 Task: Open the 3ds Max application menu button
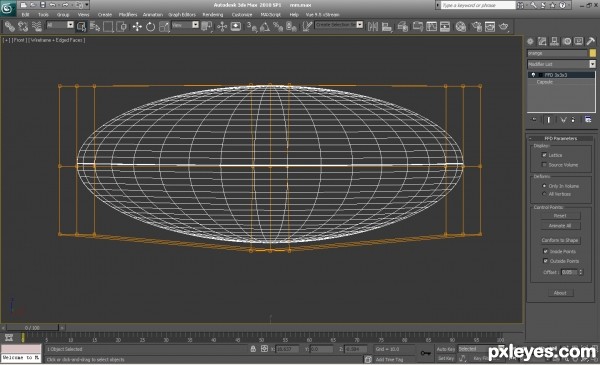8,8
